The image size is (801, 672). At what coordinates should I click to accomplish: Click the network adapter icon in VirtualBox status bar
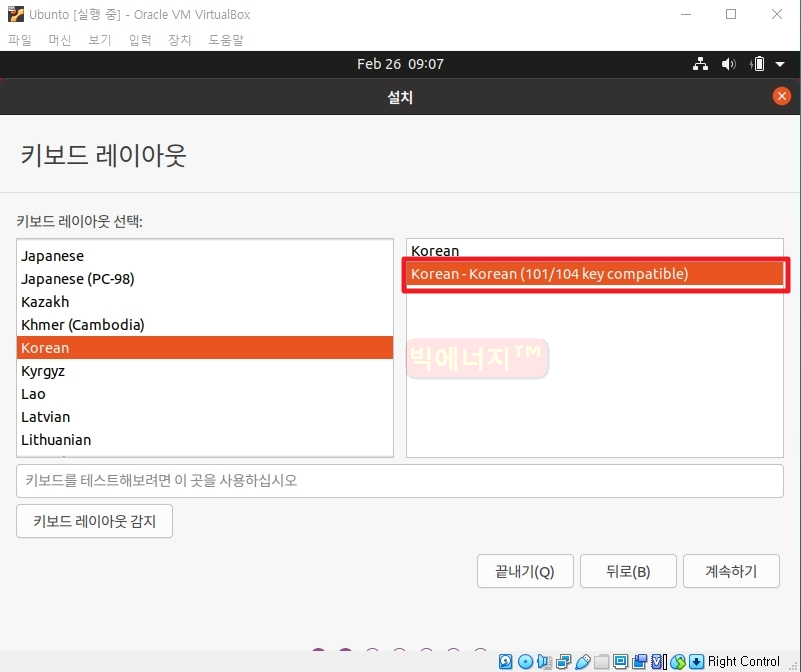point(563,662)
